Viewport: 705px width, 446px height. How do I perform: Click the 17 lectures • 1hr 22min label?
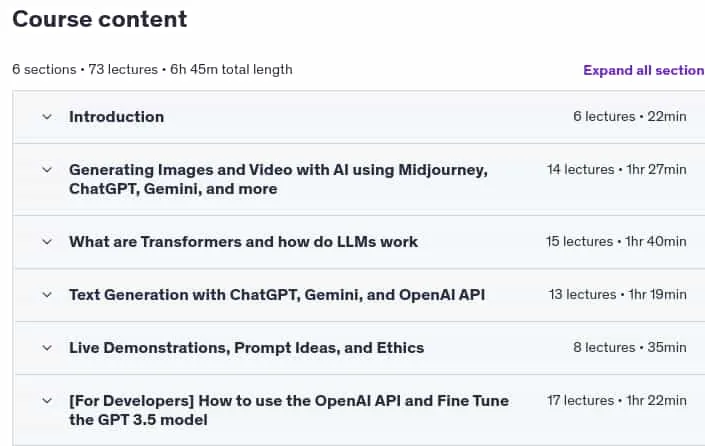tap(616, 401)
